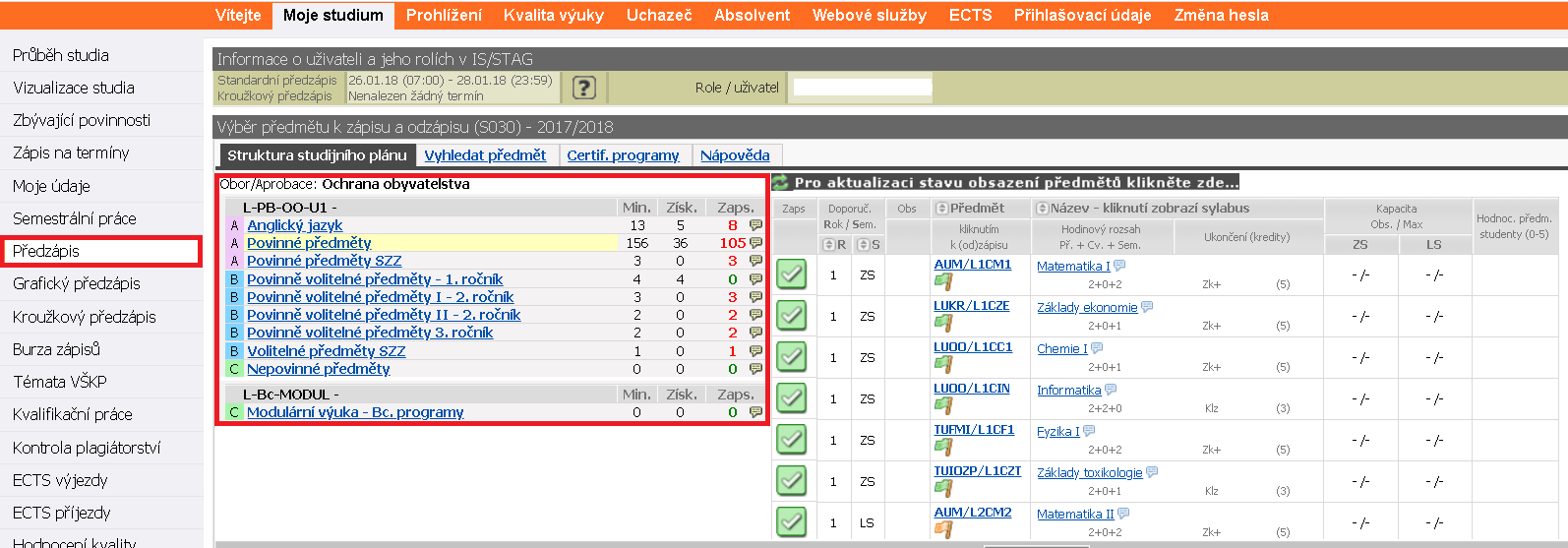The height and width of the screenshot is (548, 1568).
Task: Click the note icon in Nepovinné předměty row
Action: pos(755,369)
